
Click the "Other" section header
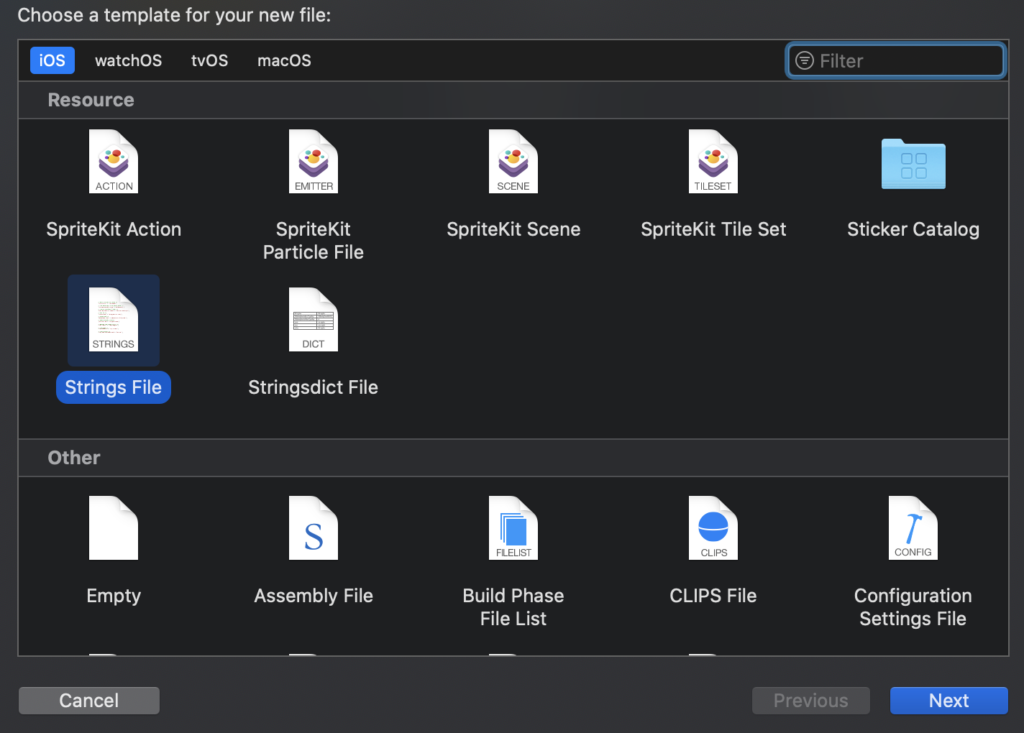pyautogui.click(x=74, y=457)
